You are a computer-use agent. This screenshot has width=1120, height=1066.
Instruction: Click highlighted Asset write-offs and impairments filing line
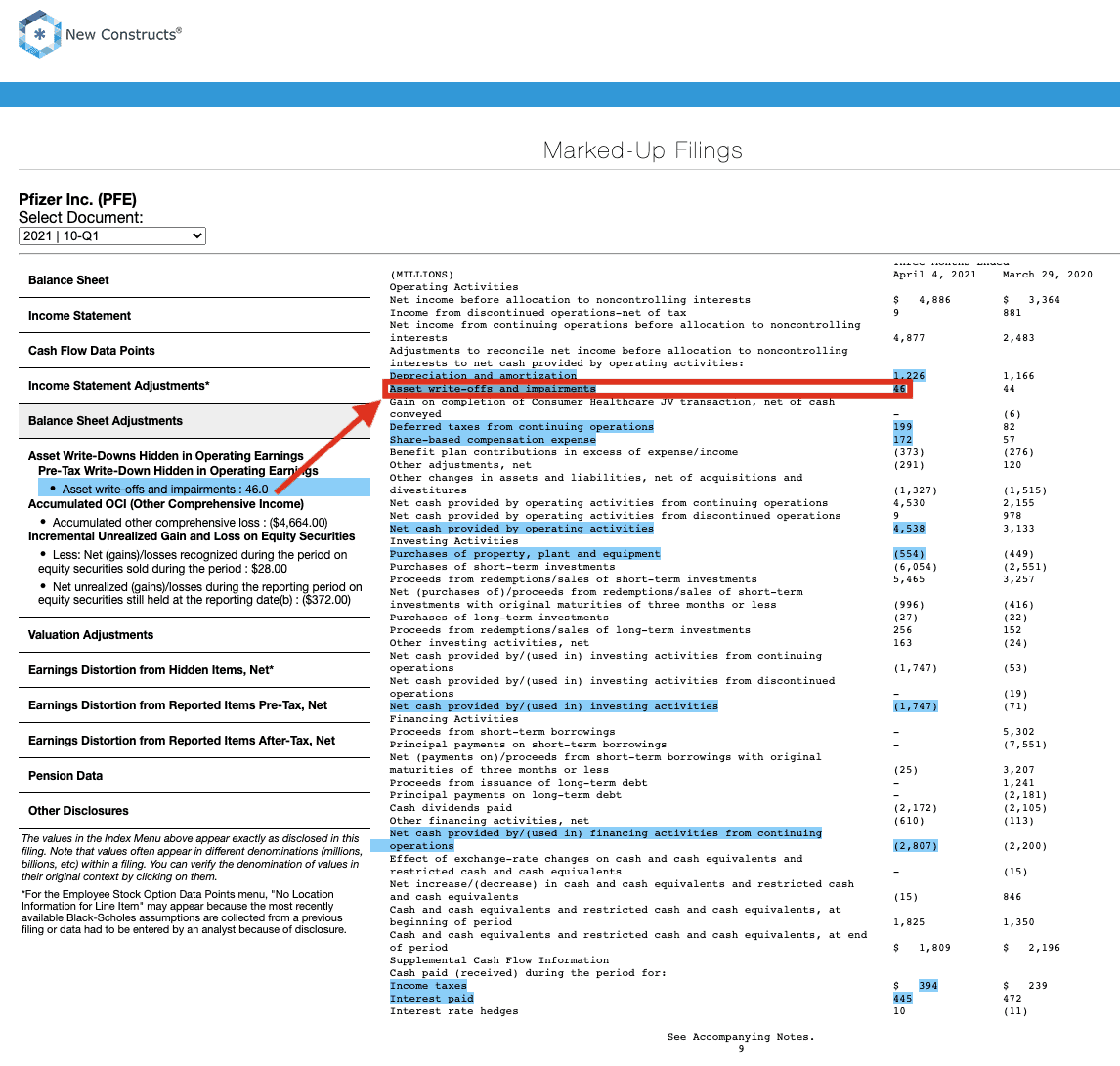493,389
